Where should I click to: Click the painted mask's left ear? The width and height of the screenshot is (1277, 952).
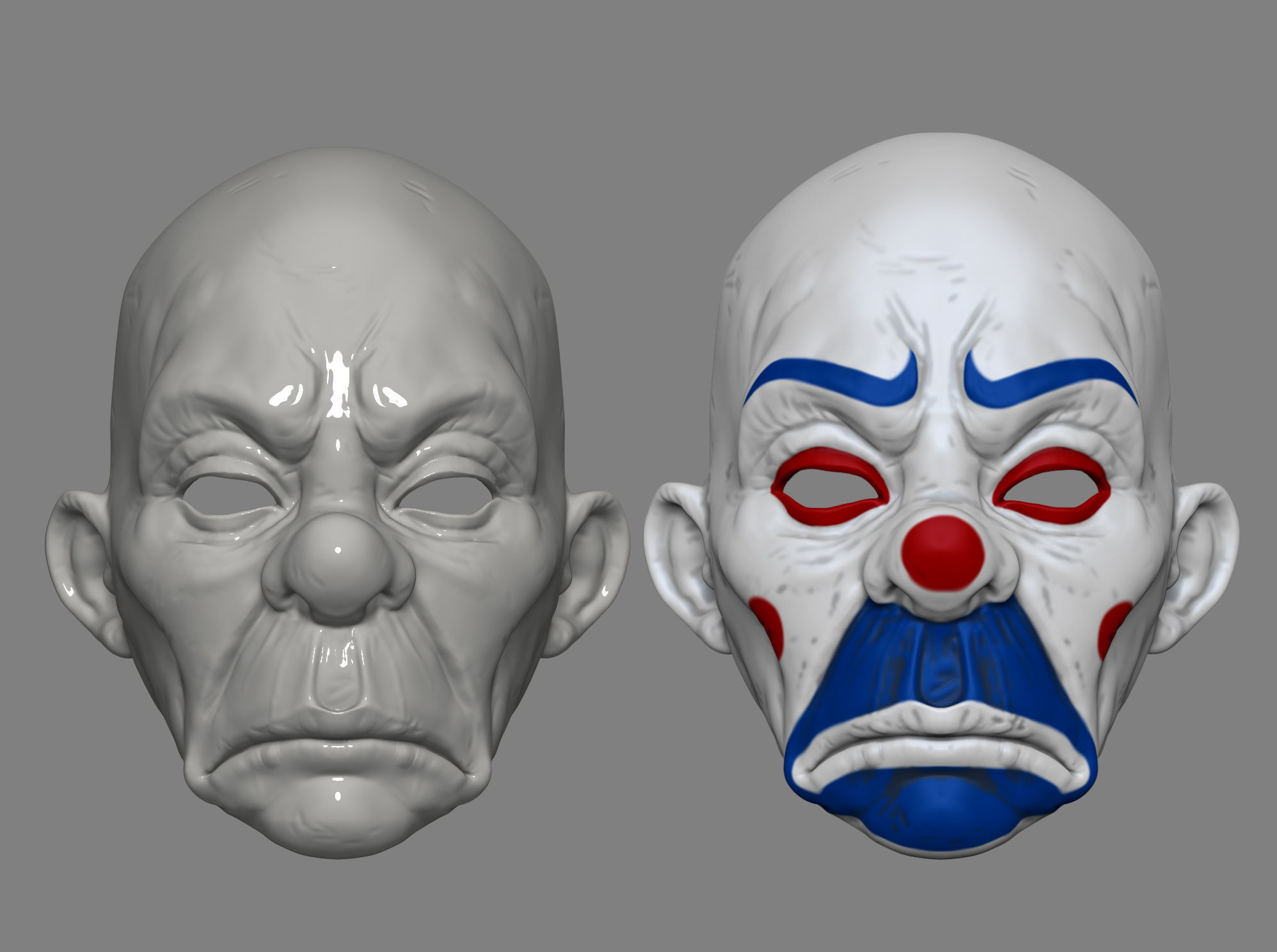(678, 563)
